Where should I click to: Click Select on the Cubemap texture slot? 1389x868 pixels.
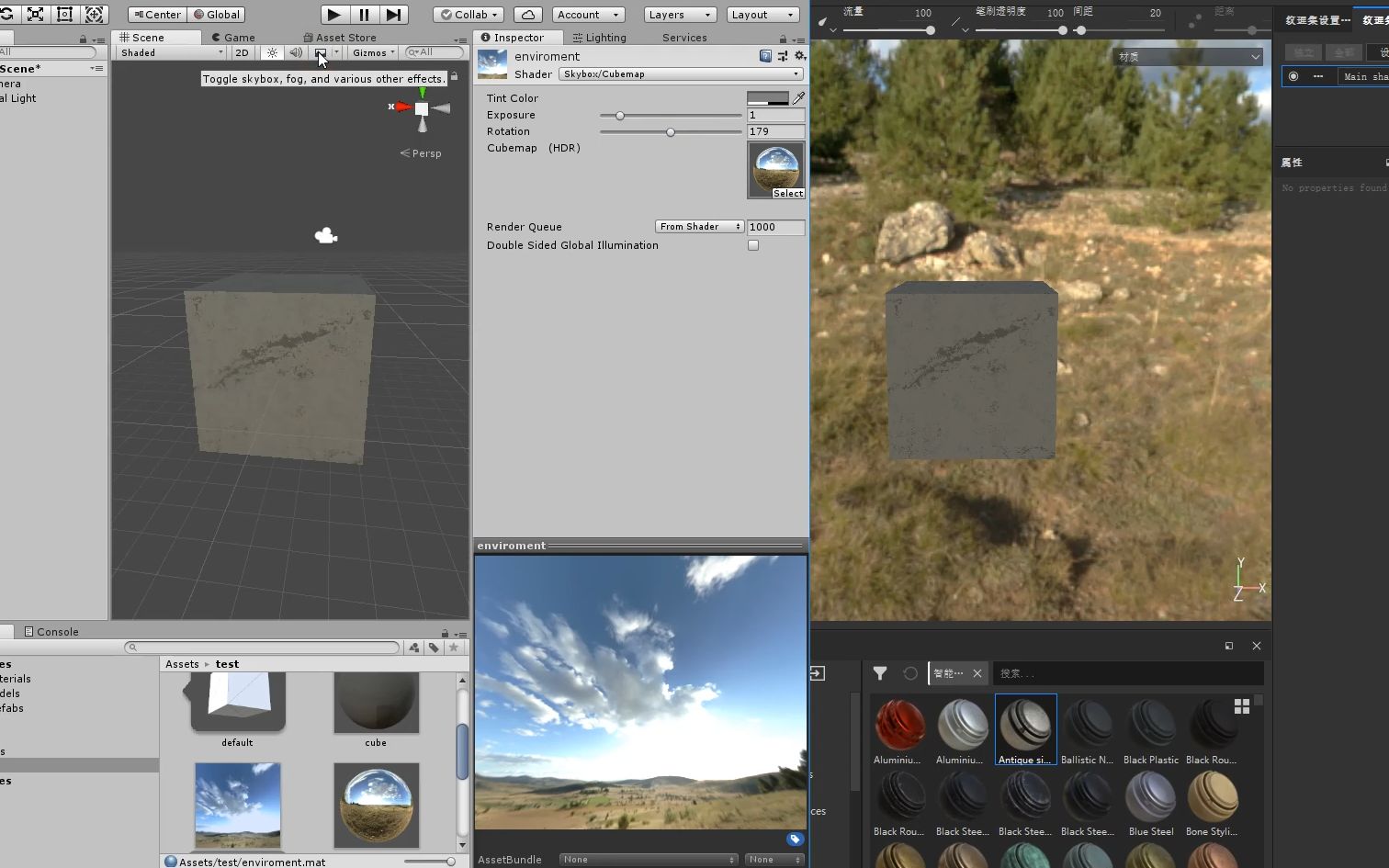[787, 193]
